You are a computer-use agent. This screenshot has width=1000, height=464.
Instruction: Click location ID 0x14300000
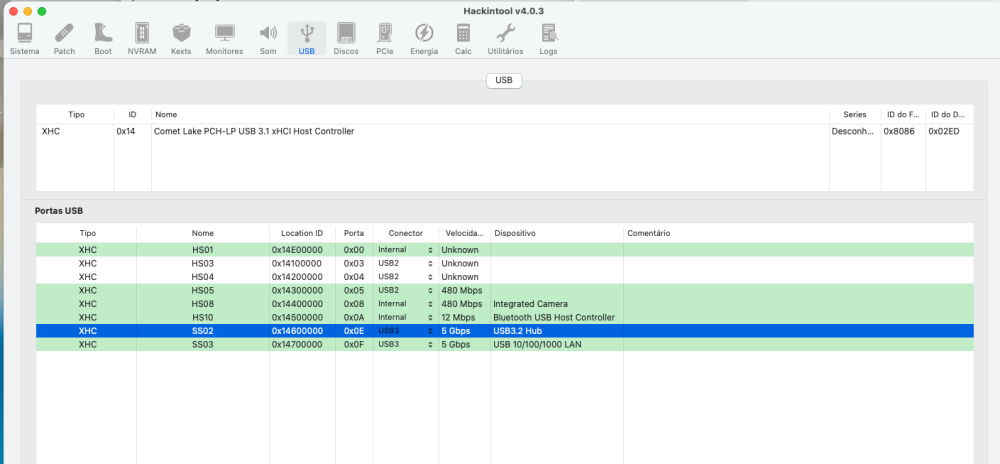click(x=297, y=290)
